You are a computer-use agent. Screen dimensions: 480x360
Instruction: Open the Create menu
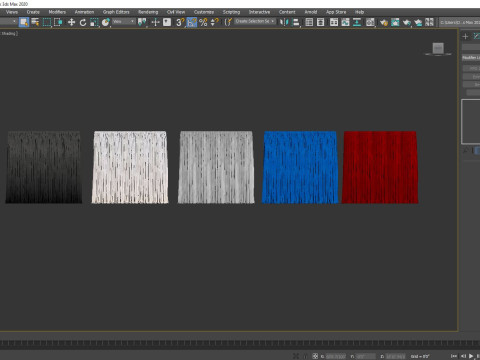point(33,12)
